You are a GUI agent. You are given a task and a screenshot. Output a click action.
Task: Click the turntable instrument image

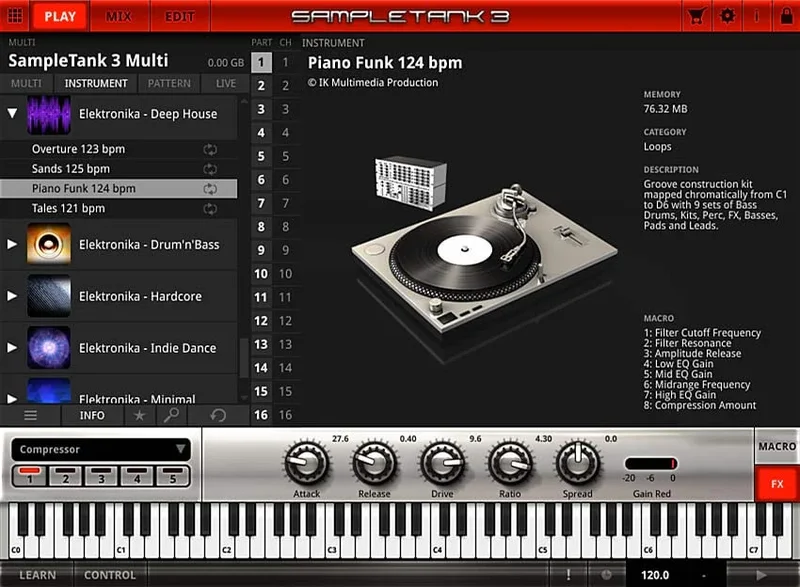[484, 257]
